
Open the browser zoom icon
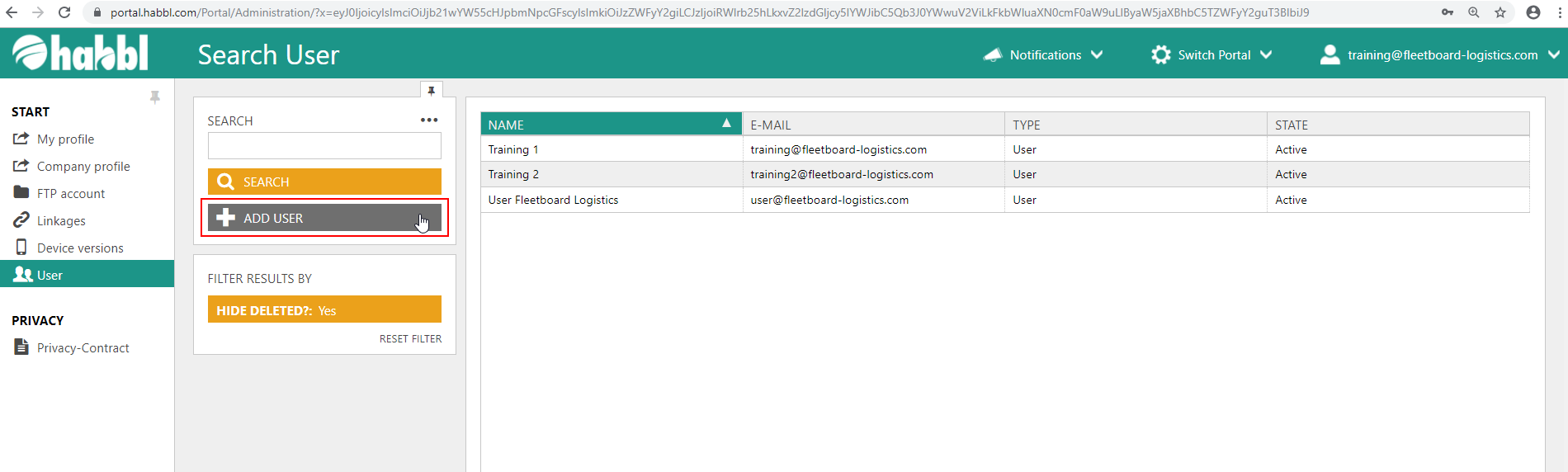point(1474,12)
